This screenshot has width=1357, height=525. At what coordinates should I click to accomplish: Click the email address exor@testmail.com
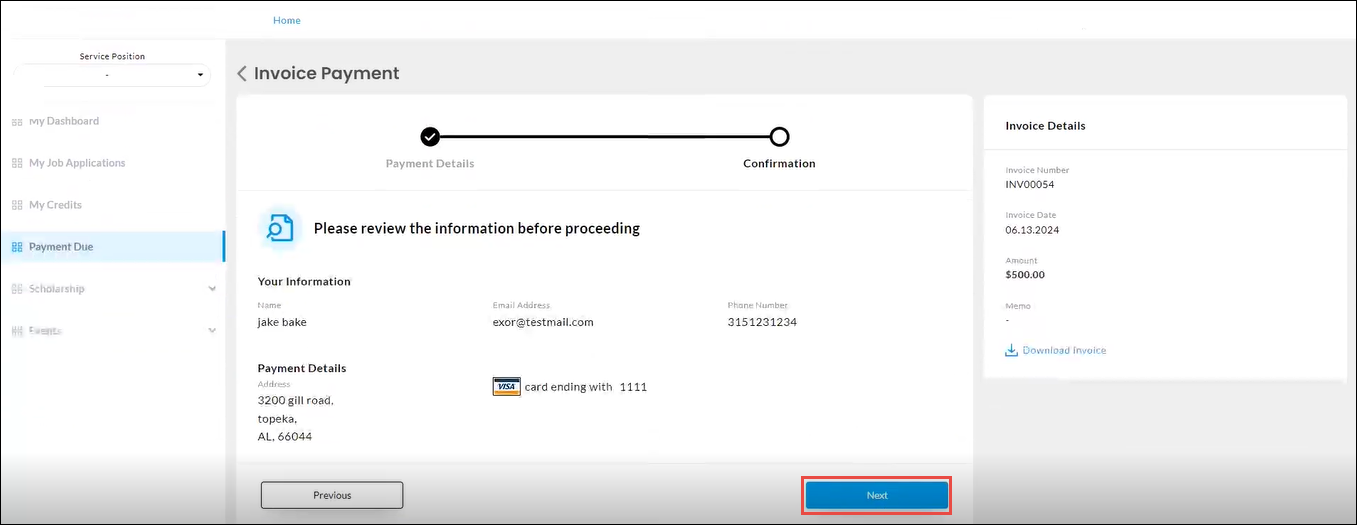click(543, 322)
